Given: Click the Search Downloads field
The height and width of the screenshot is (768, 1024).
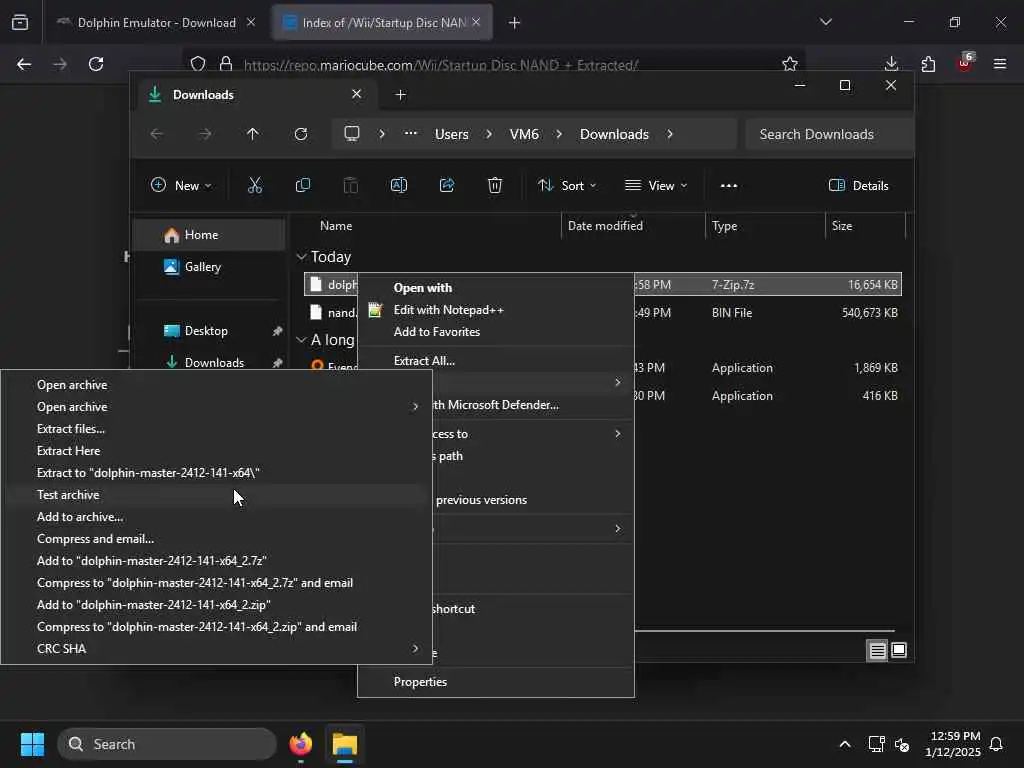Looking at the screenshot, I should point(828,134).
